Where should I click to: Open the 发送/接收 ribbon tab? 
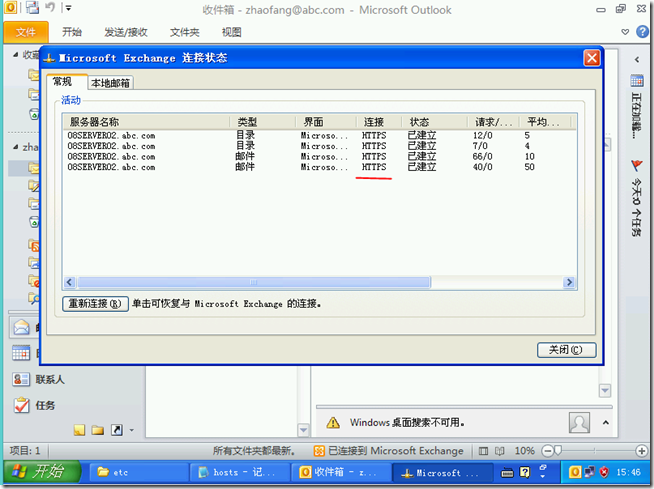tap(126, 32)
